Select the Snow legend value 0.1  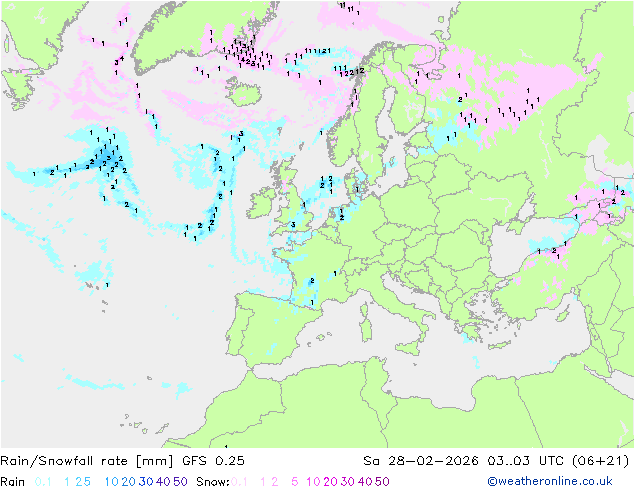tap(239, 482)
